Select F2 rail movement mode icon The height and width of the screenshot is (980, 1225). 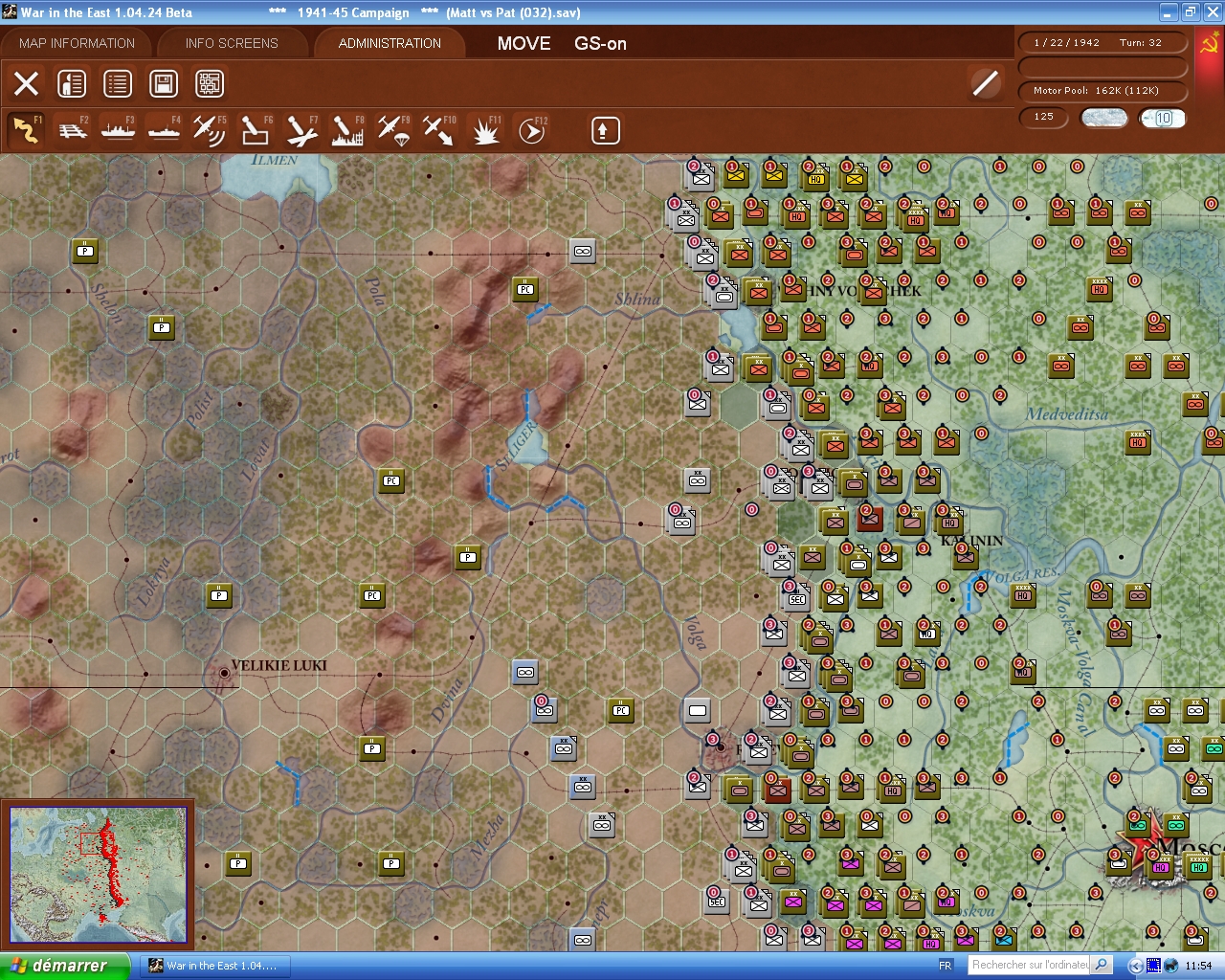point(73,130)
